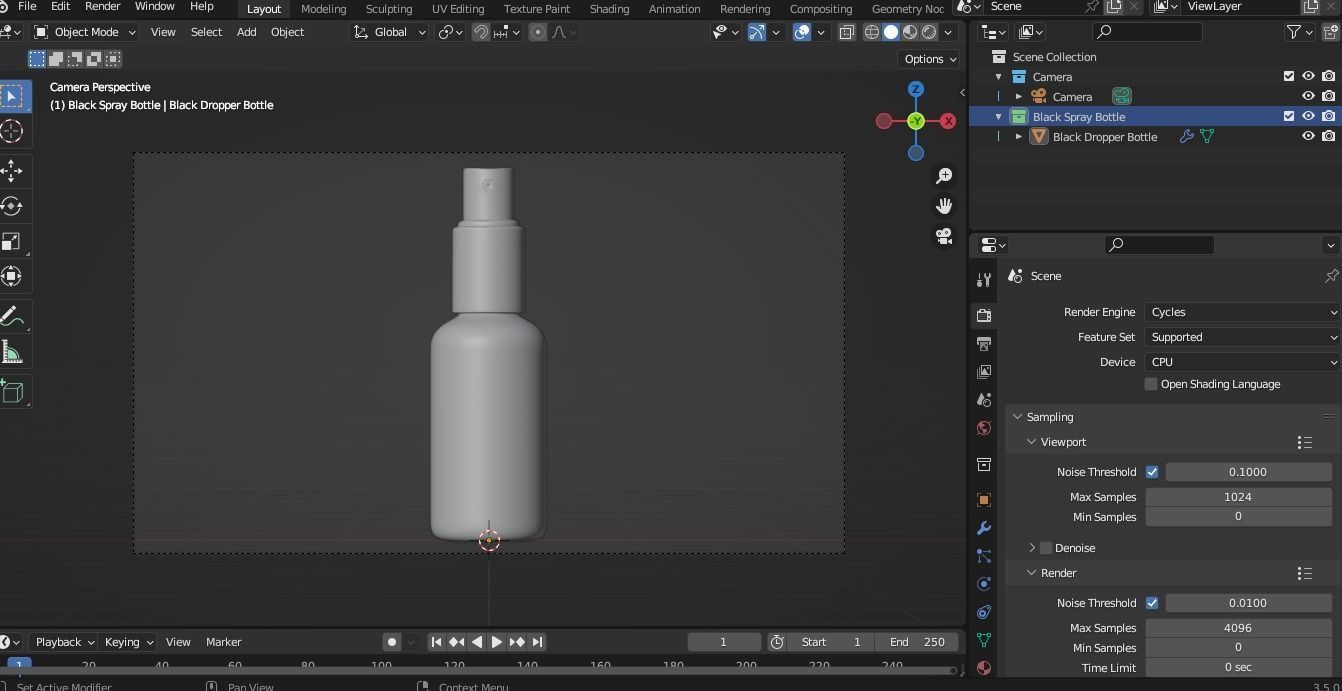Select the Measure tool
The image size is (1342, 691).
tap(12, 352)
